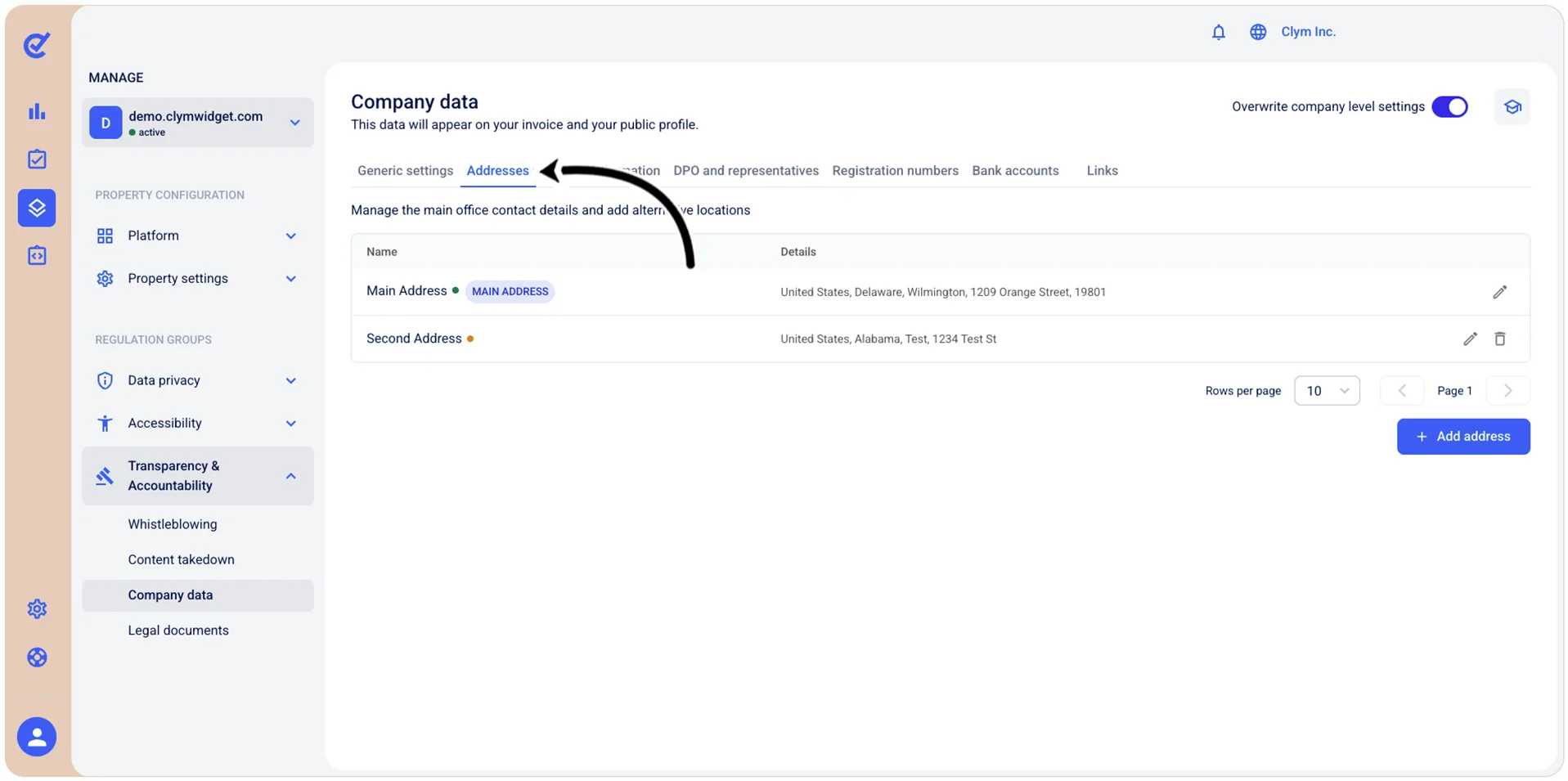Open the user profile avatar icon
Viewport: 1568px width, 781px height.
tap(37, 737)
